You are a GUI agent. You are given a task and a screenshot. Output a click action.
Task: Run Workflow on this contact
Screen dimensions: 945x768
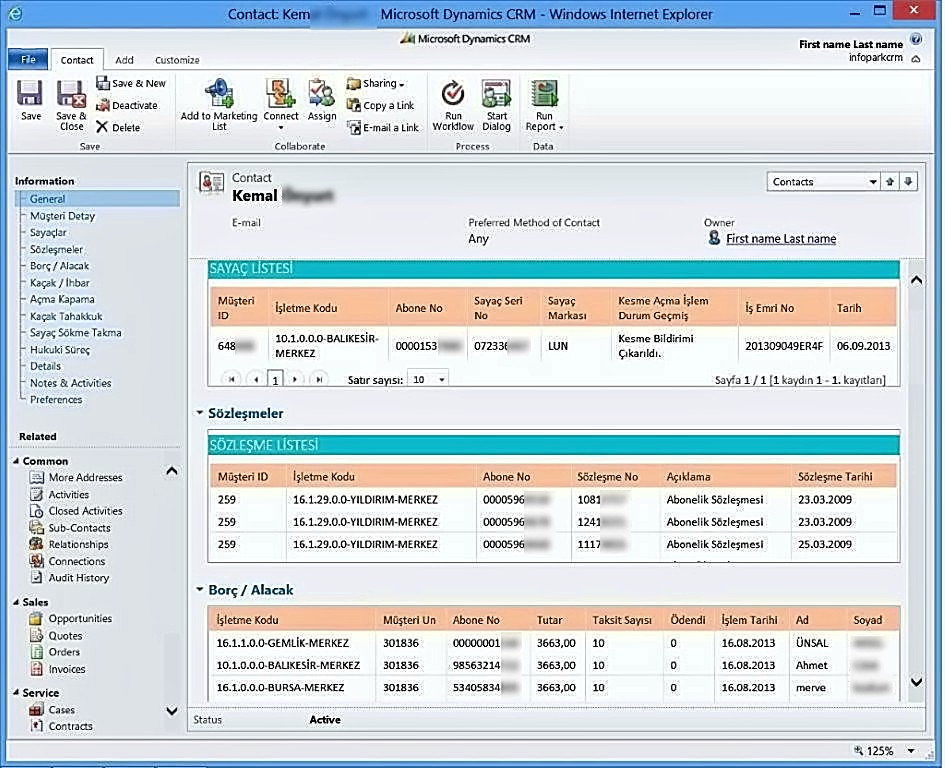tap(453, 105)
